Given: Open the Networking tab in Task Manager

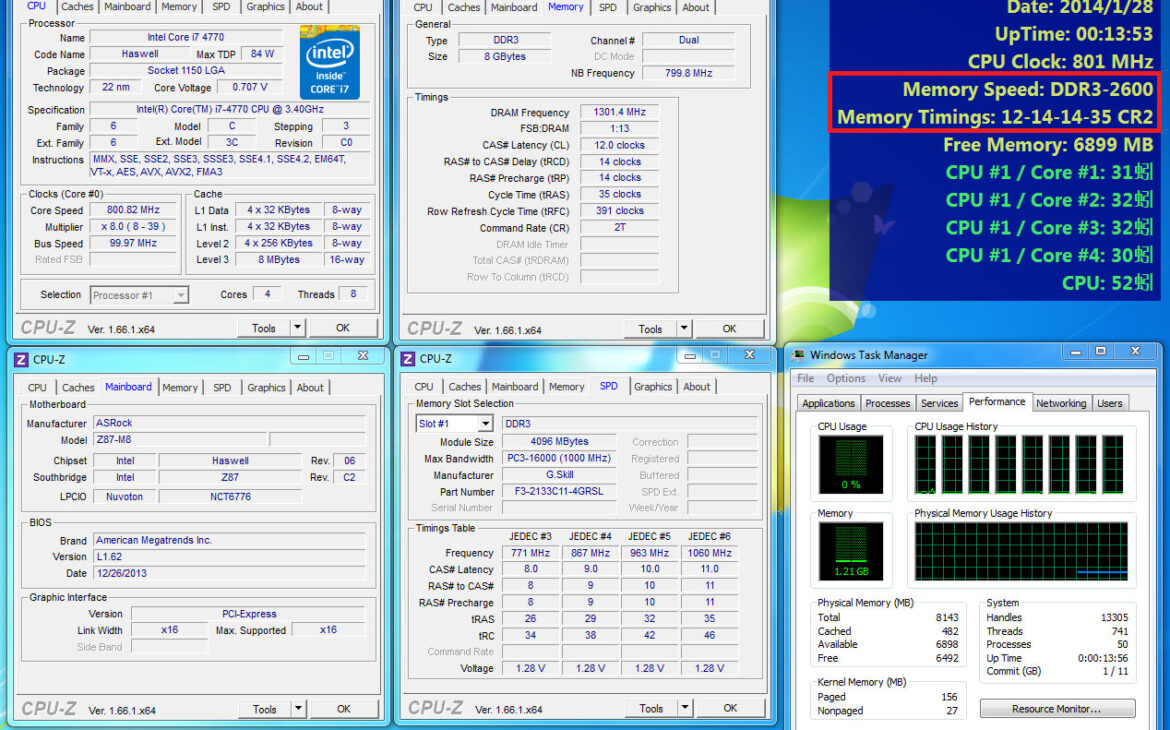Looking at the screenshot, I should click(x=1061, y=403).
